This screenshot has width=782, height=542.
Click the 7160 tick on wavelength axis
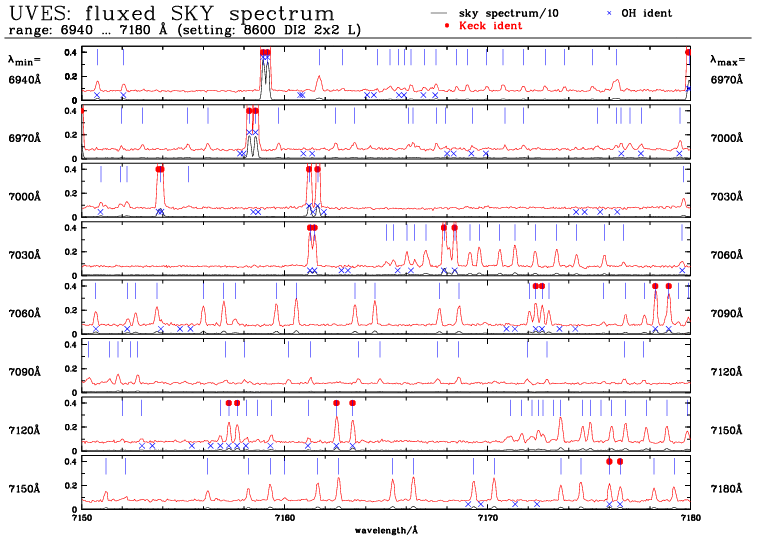(x=285, y=518)
